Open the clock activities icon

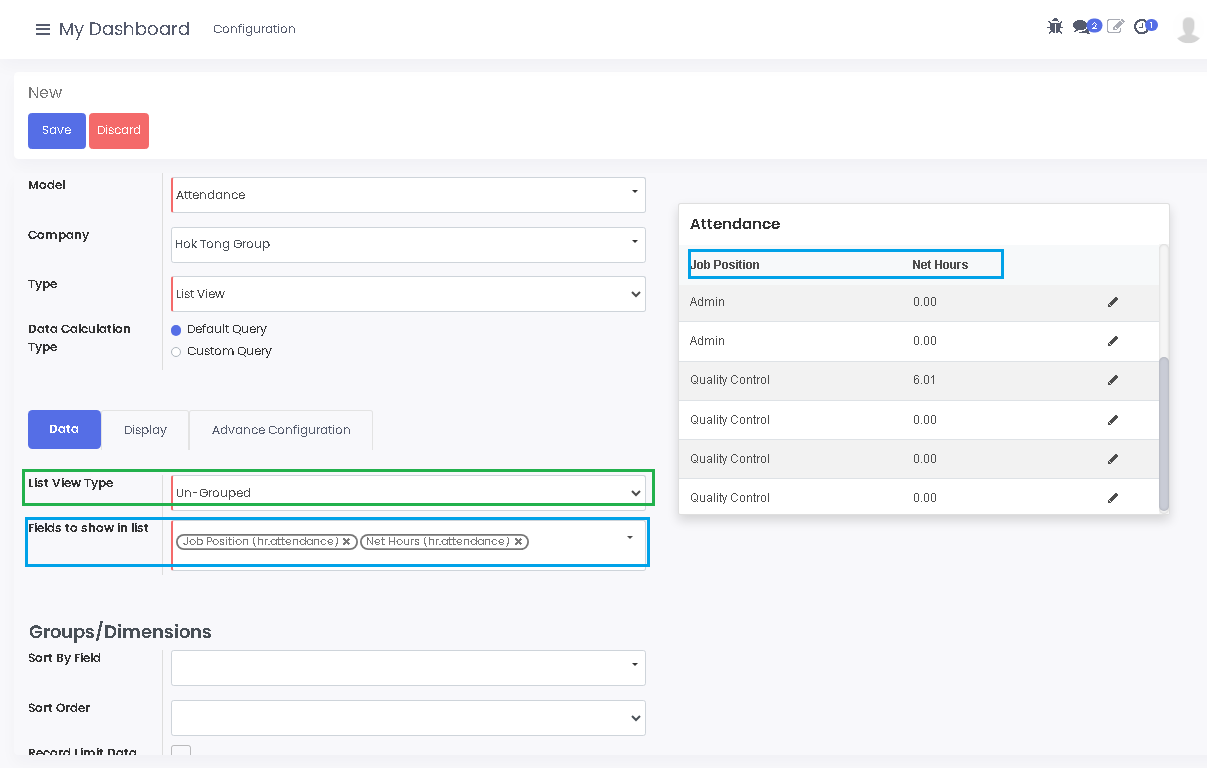pyautogui.click(x=1142, y=27)
